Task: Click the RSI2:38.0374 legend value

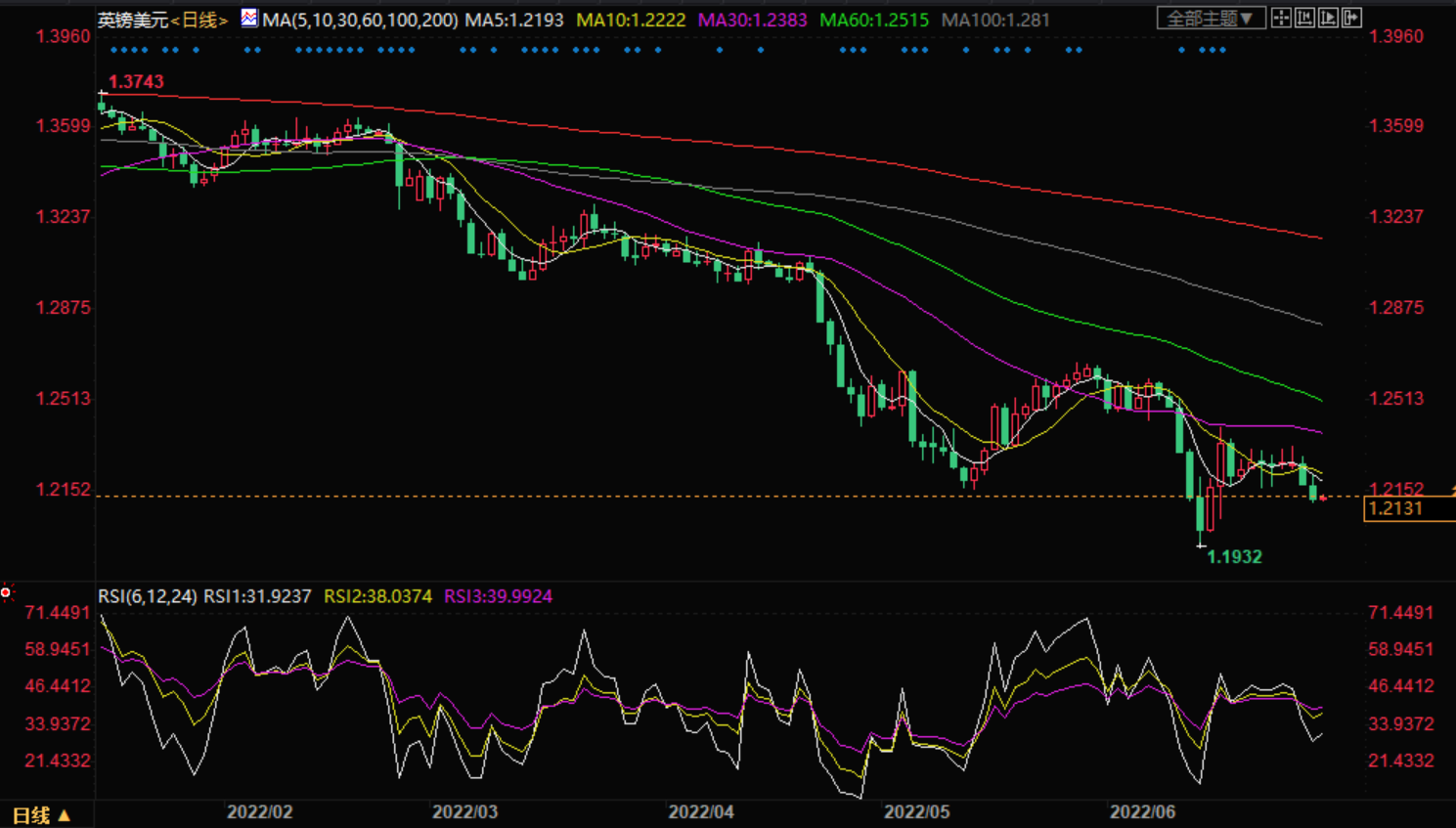Action: point(377,596)
